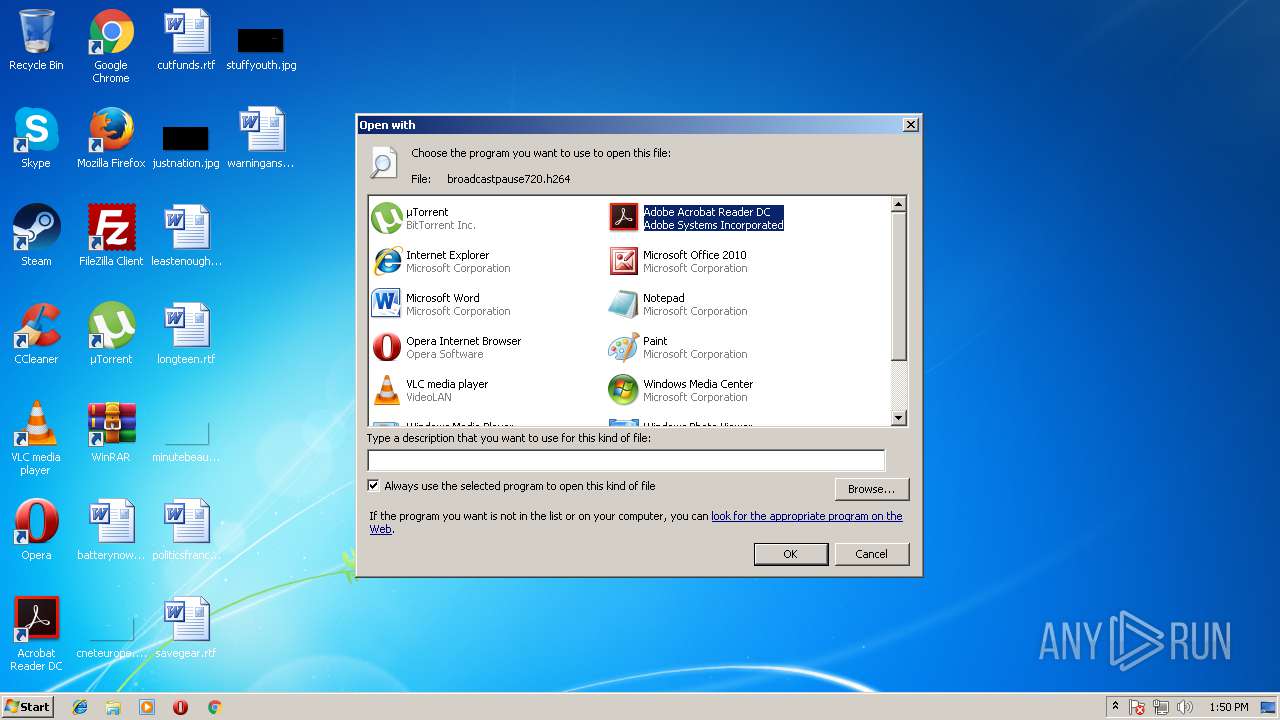Image resolution: width=1280 pixels, height=720 pixels.
Task: Show hidden system tray icons
Action: tap(1115, 707)
